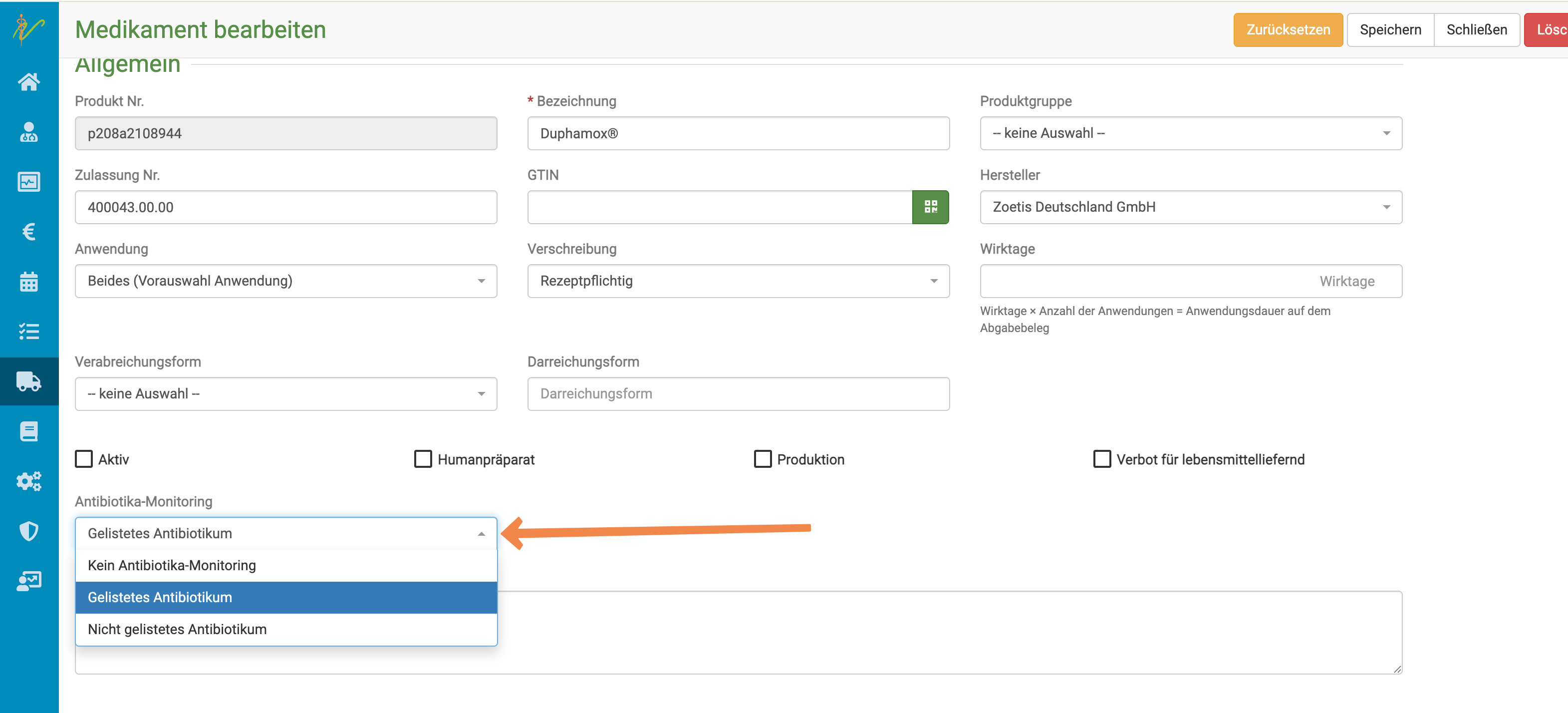This screenshot has height=713, width=1568.
Task: Choose Nicht gelistetes Antibiotikum option
Action: click(x=285, y=629)
